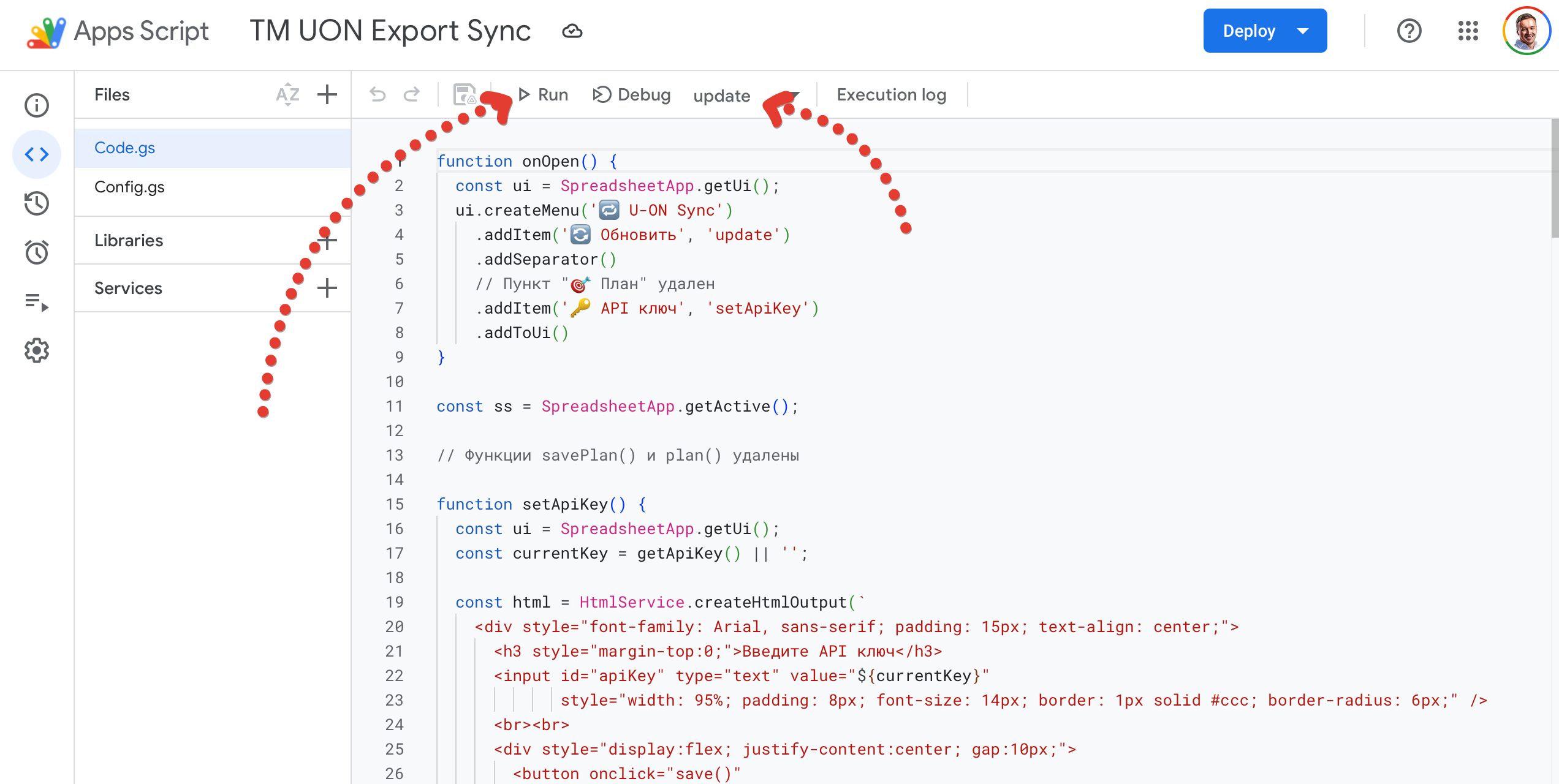
Task: Open Project Settings gear icon
Action: [37, 350]
